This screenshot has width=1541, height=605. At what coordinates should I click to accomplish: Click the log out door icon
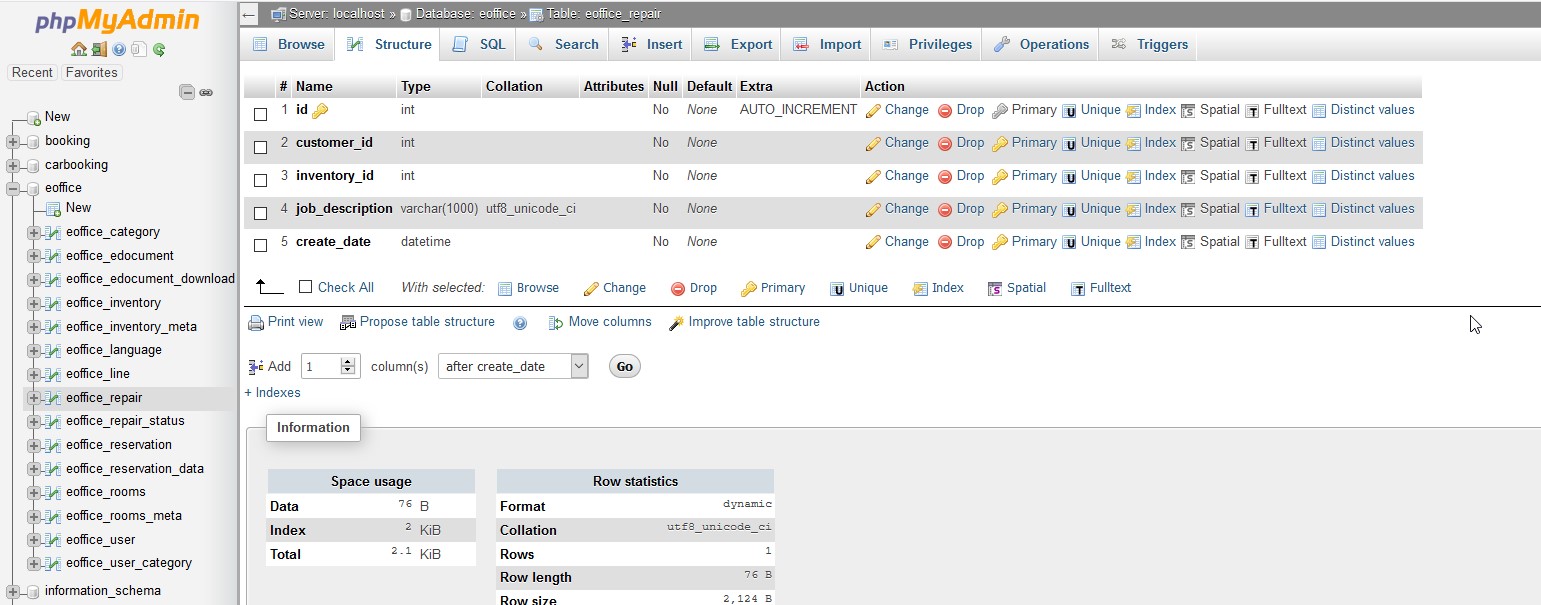[x=98, y=49]
